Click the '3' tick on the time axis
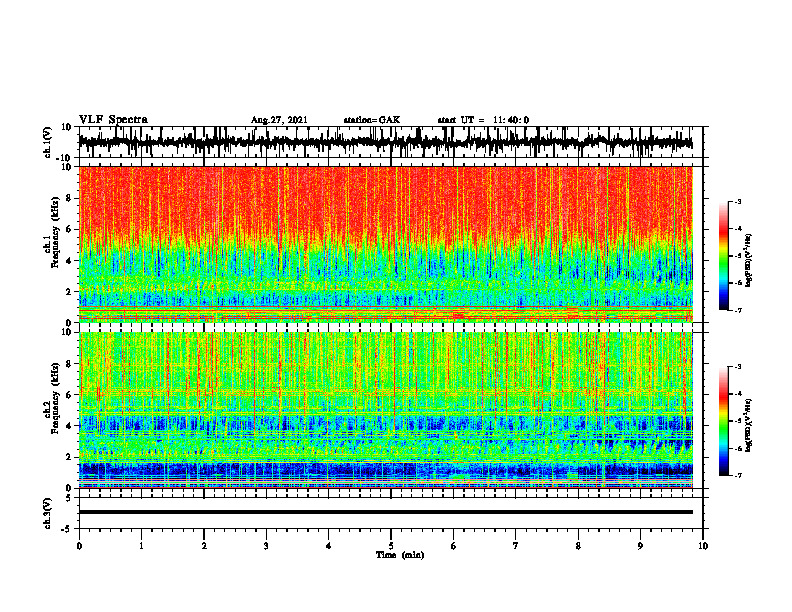792x612 pixels. coord(266,546)
